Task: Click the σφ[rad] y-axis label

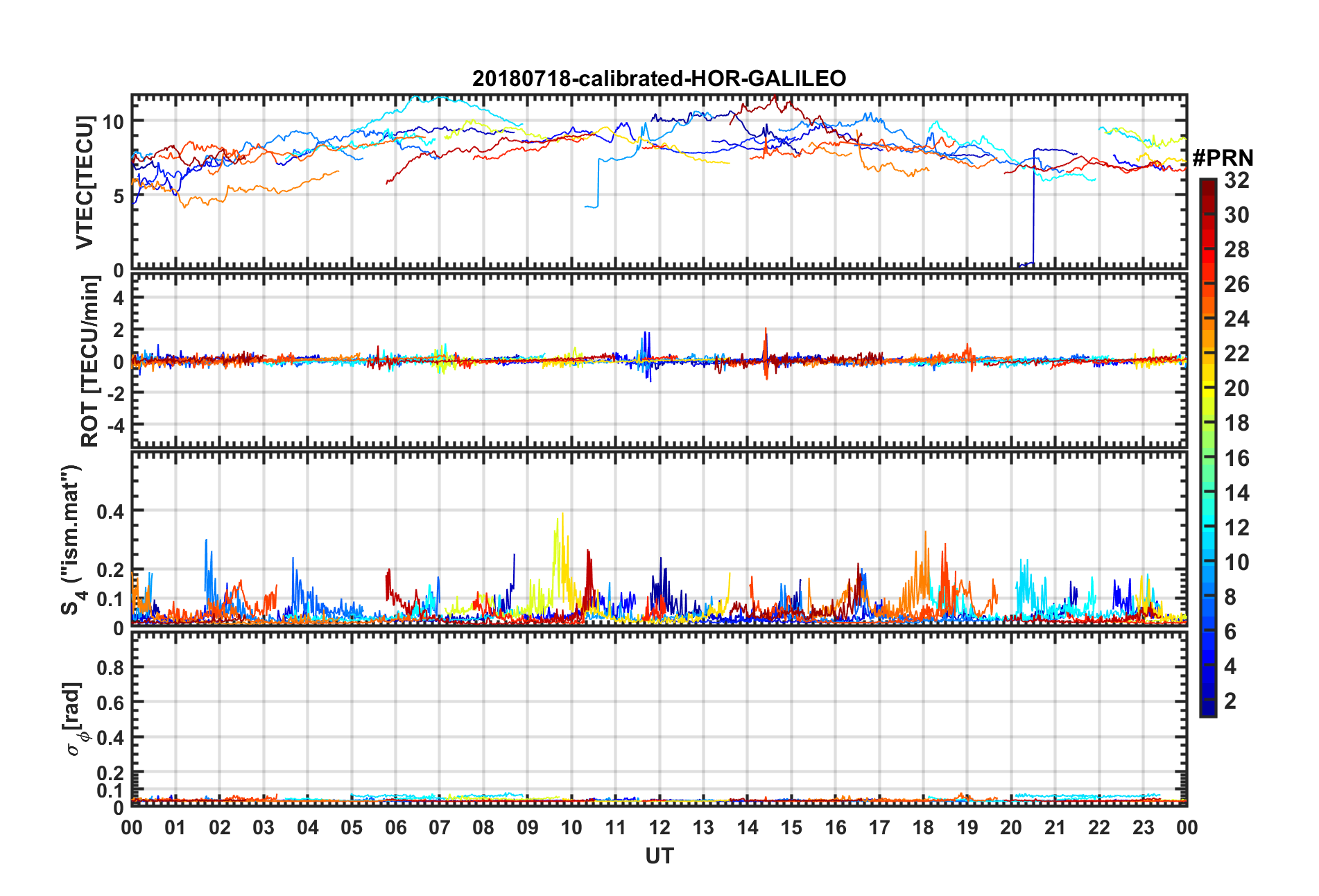Action: (74, 719)
